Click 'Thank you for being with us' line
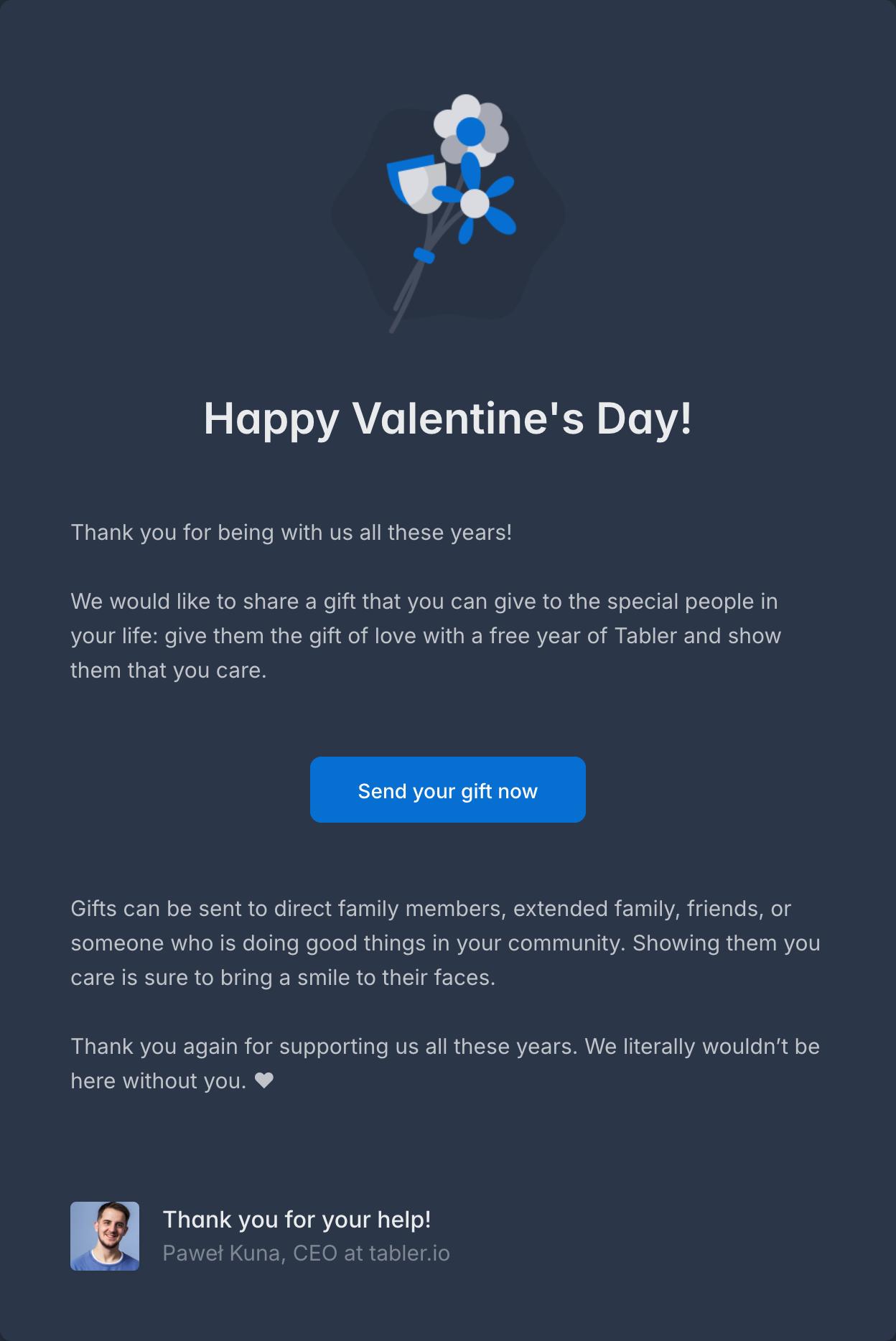This screenshot has width=896, height=1341. click(x=291, y=533)
